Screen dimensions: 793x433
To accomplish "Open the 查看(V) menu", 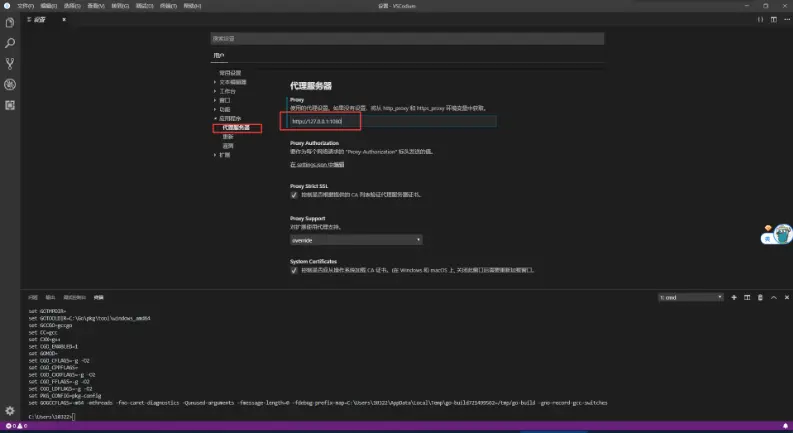I will [96, 6].
